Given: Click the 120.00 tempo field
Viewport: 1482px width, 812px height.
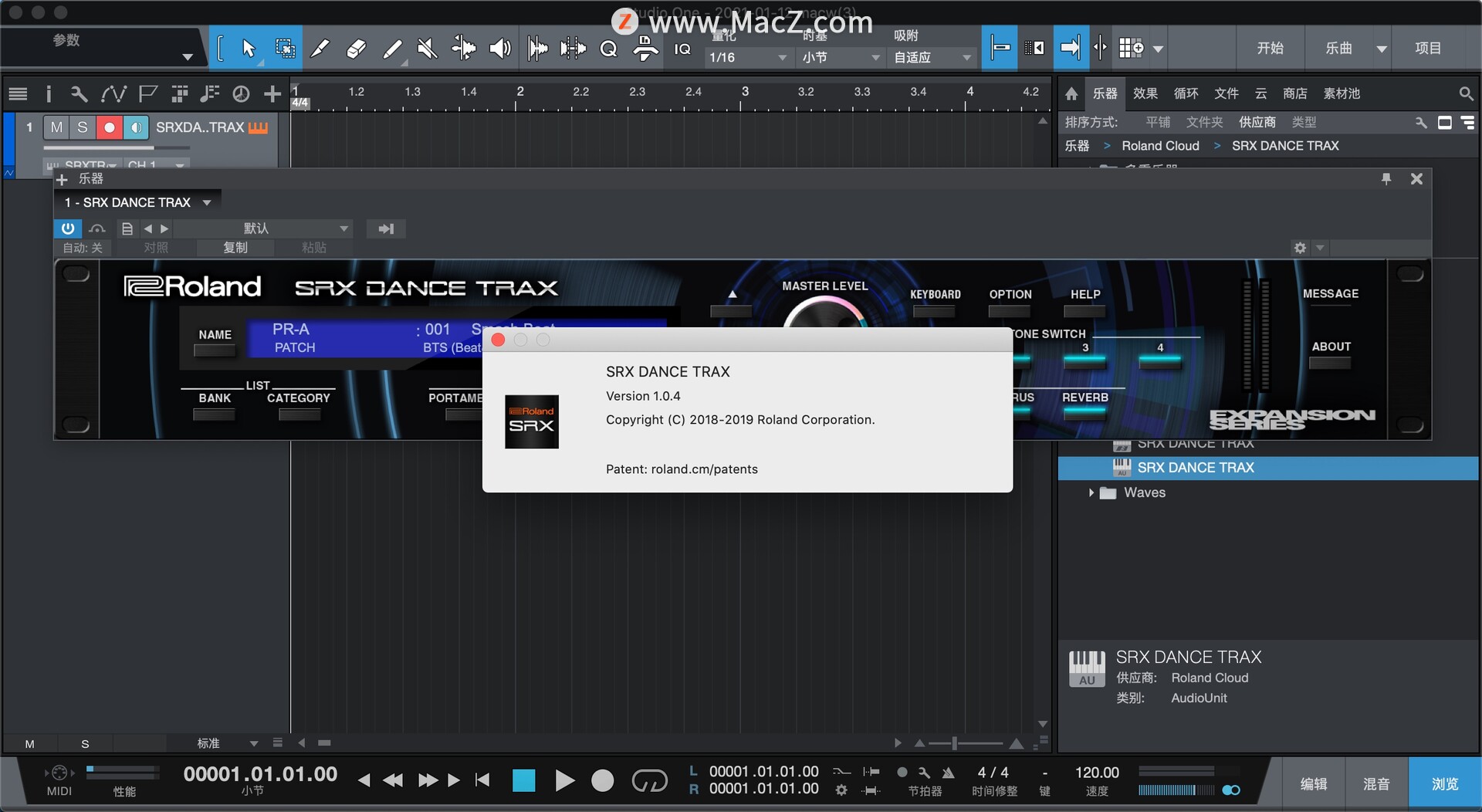Looking at the screenshot, I should [x=1097, y=773].
